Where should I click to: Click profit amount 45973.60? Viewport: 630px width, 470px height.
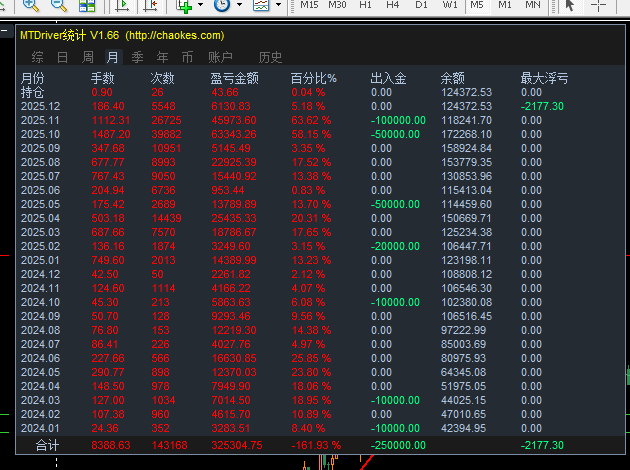(x=234, y=121)
